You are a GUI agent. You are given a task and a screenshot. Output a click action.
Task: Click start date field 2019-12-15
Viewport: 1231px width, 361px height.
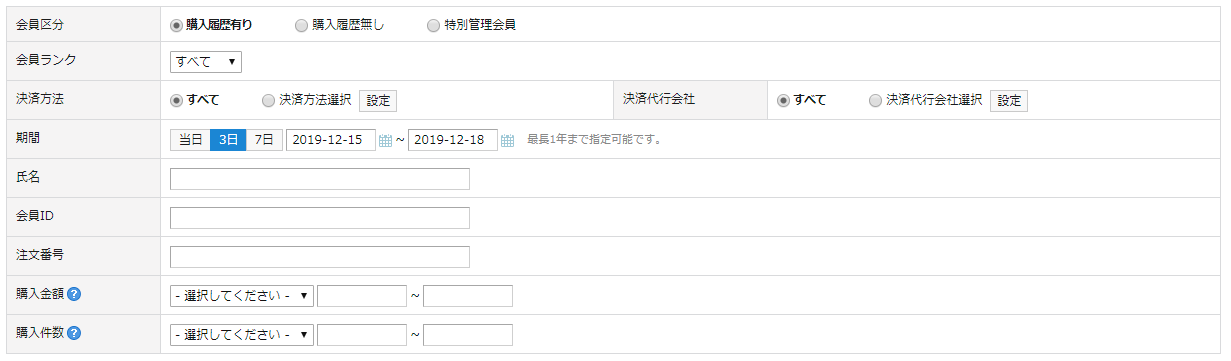[331, 140]
